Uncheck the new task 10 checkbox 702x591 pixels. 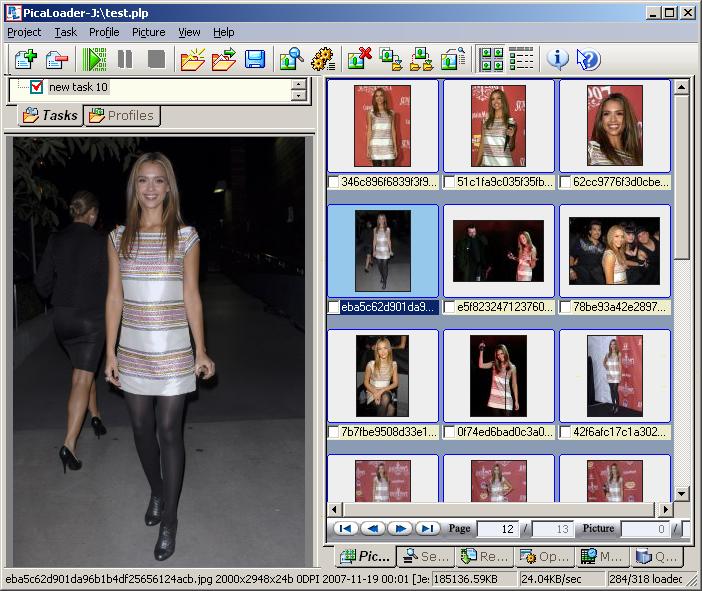[x=37, y=87]
